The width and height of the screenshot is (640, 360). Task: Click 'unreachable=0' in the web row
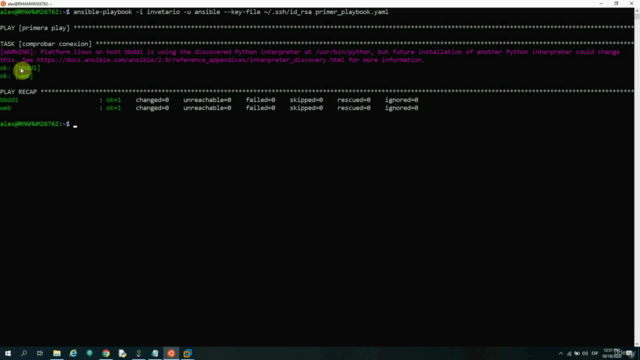click(x=207, y=108)
